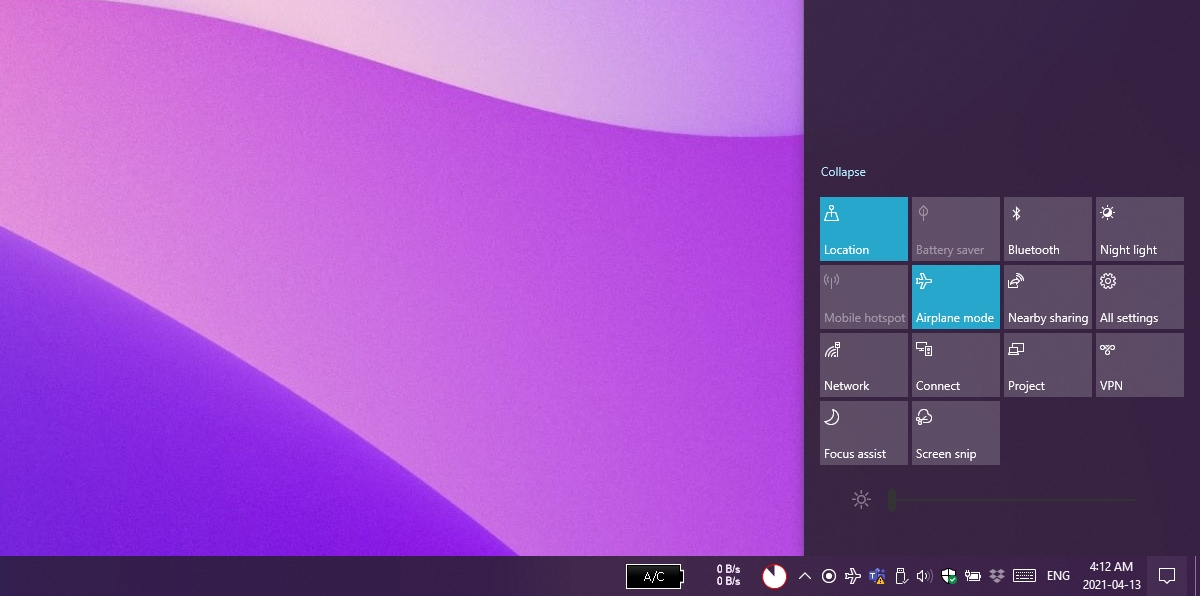Image resolution: width=1200 pixels, height=596 pixels.
Task: Open Windows Security shield tray icon
Action: coord(949,576)
